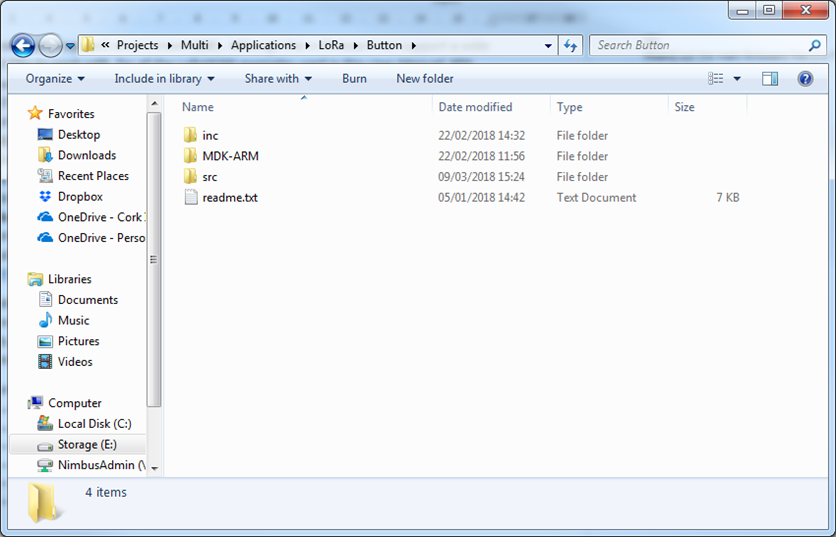This screenshot has width=836, height=537.
Task: Open the recent locations dropdown arrow
Action: [70, 46]
